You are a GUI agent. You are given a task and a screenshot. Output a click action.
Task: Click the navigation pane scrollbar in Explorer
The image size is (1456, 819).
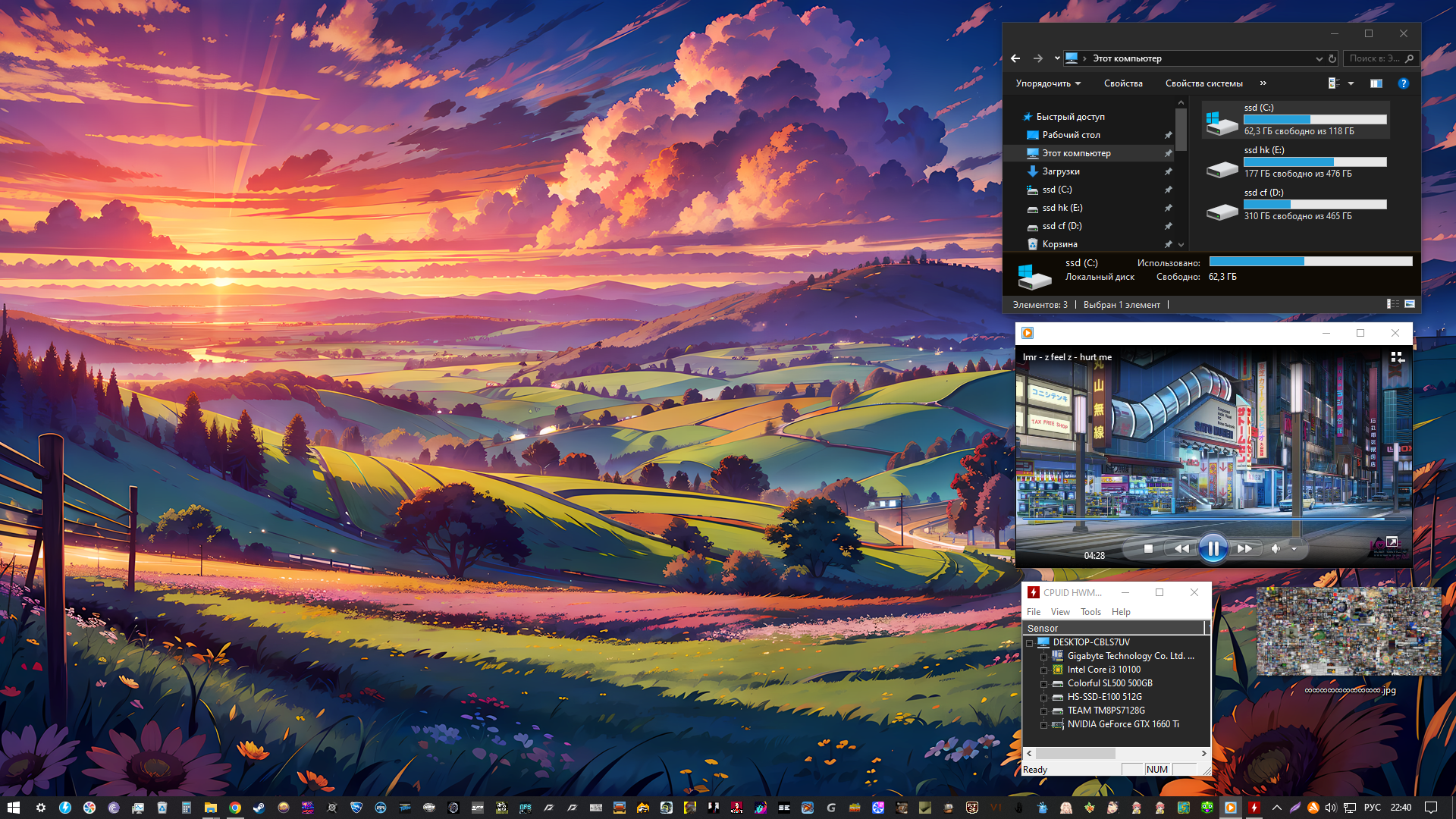pos(1181,130)
